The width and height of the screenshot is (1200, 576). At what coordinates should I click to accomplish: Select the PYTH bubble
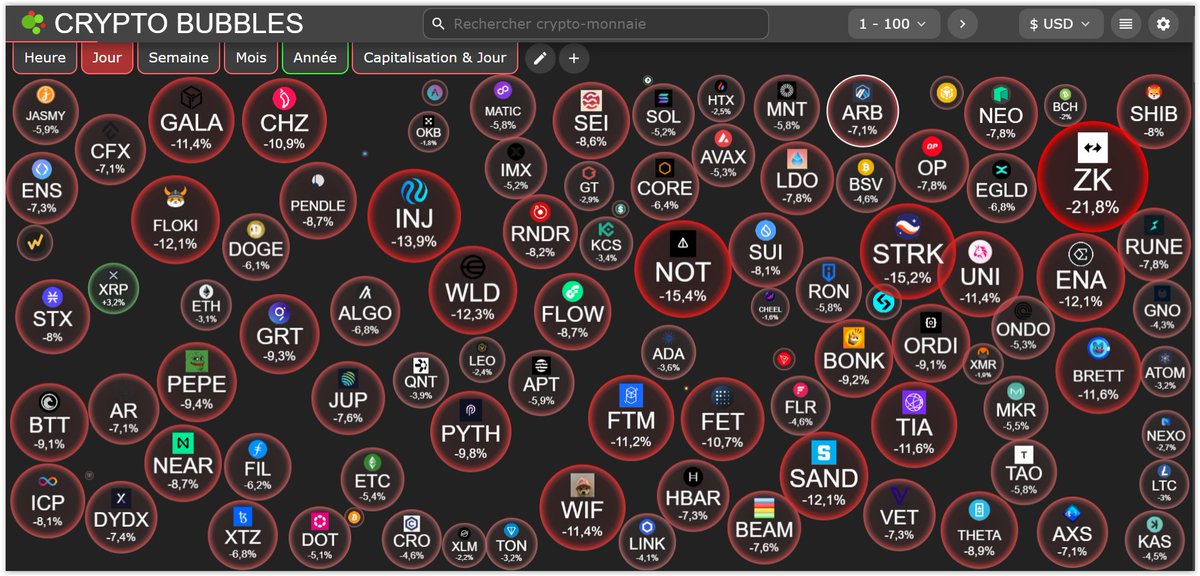(471, 433)
